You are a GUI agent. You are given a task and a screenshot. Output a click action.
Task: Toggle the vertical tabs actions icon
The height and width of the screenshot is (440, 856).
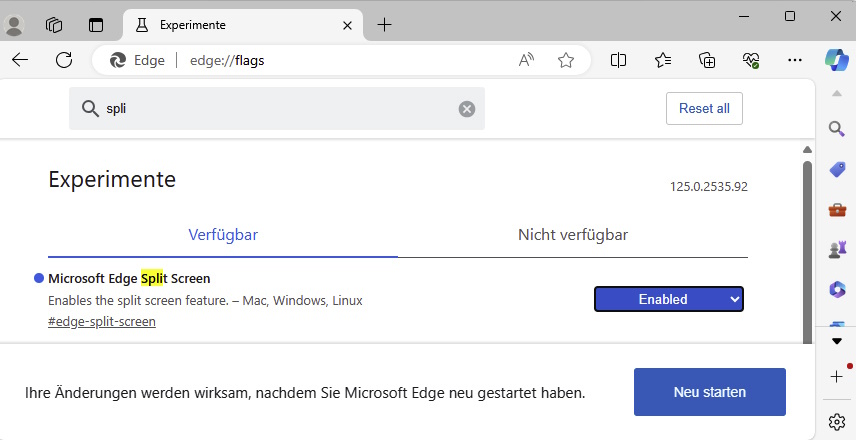coord(96,25)
